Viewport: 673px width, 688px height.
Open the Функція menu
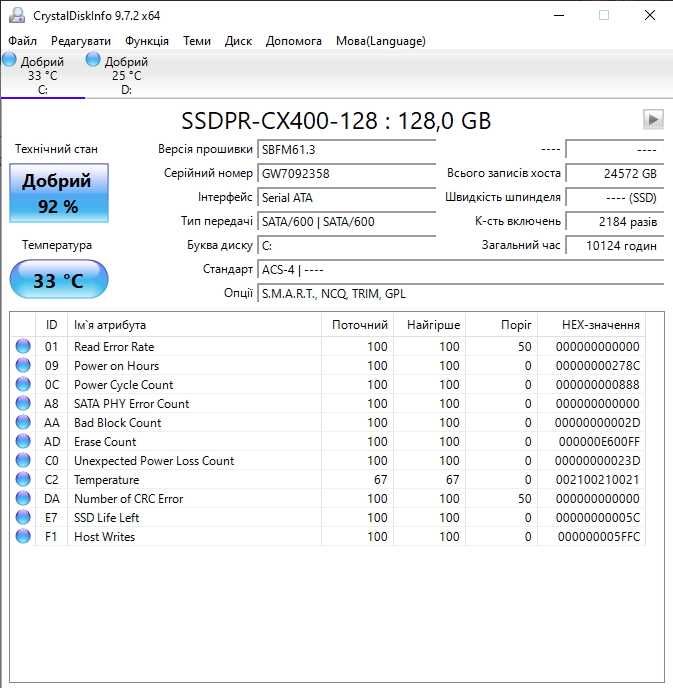147,41
